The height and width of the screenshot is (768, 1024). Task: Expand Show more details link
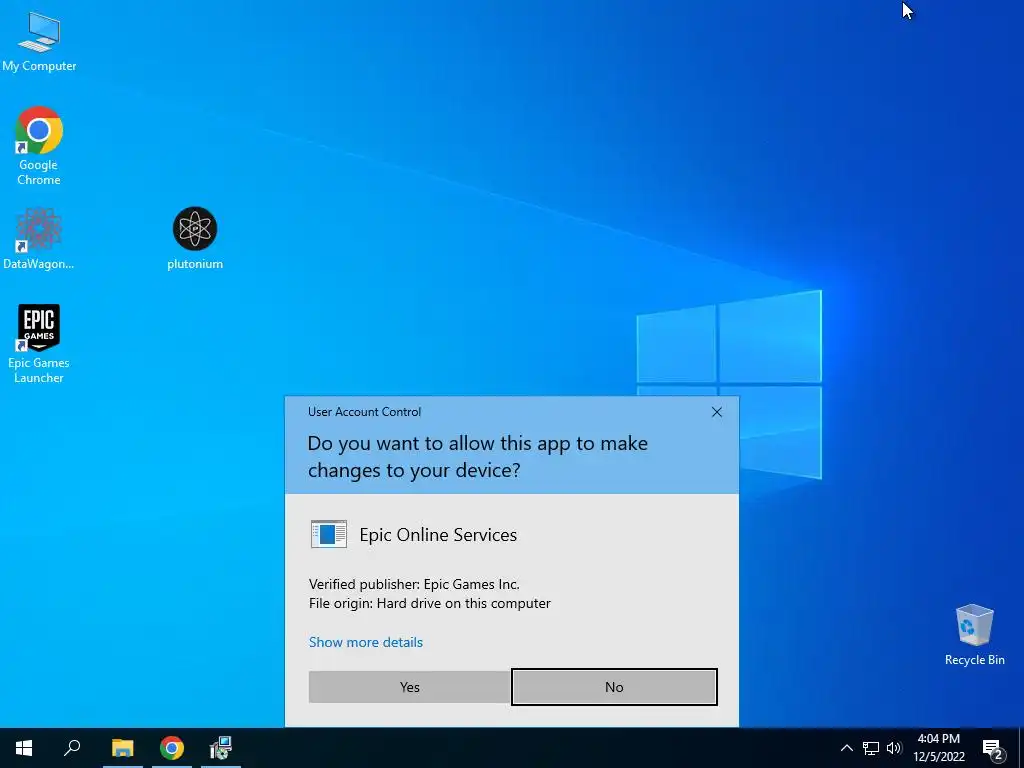[x=366, y=642]
